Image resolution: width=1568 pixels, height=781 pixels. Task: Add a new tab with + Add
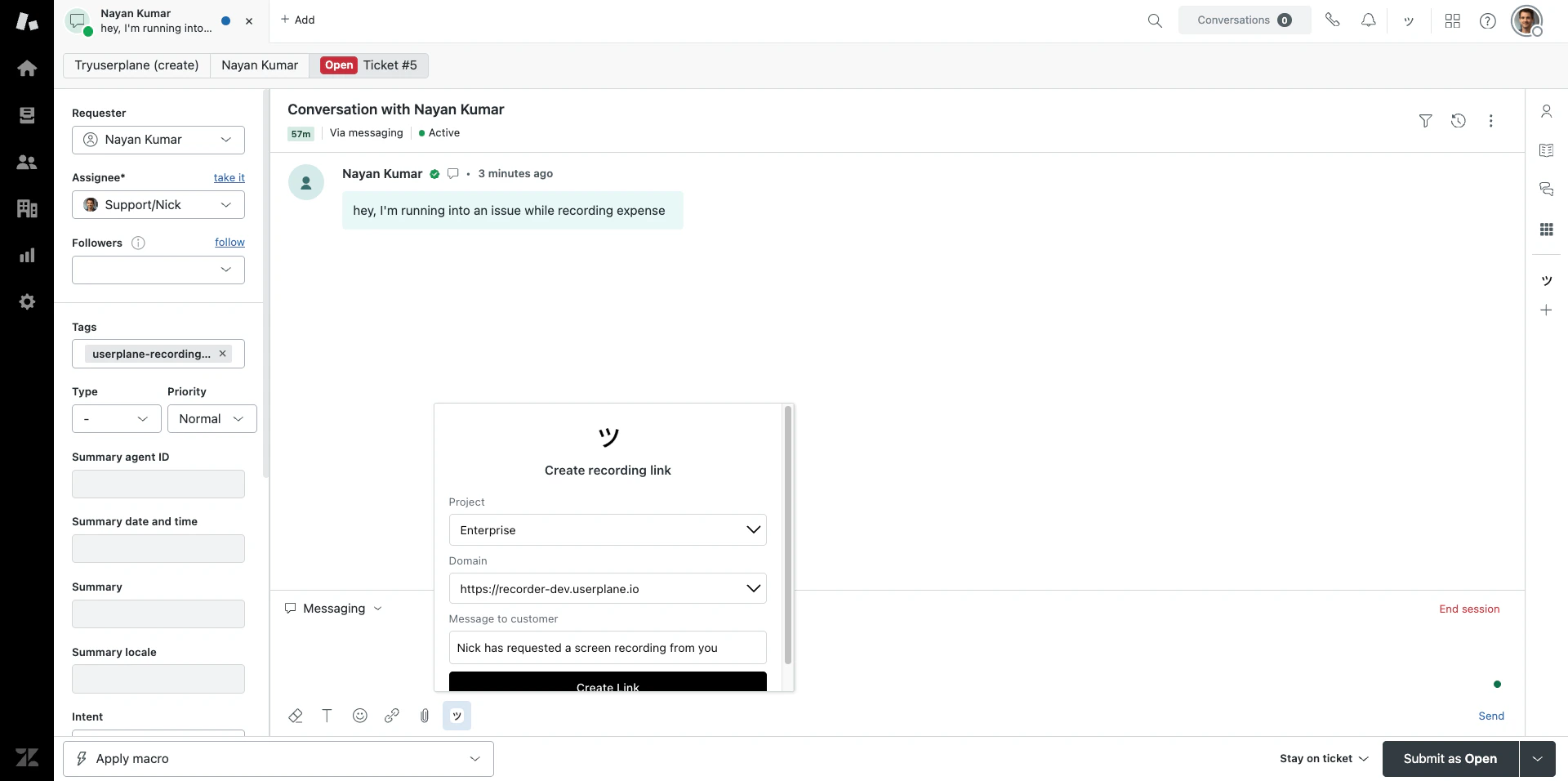click(297, 20)
